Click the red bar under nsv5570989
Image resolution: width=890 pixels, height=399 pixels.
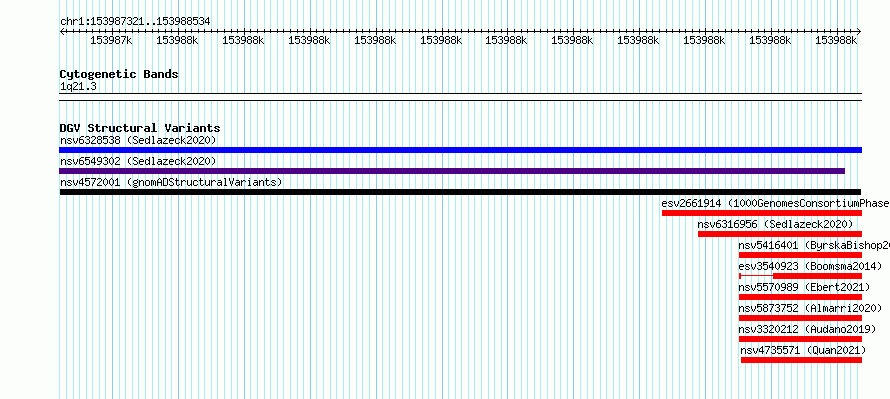pos(800,297)
